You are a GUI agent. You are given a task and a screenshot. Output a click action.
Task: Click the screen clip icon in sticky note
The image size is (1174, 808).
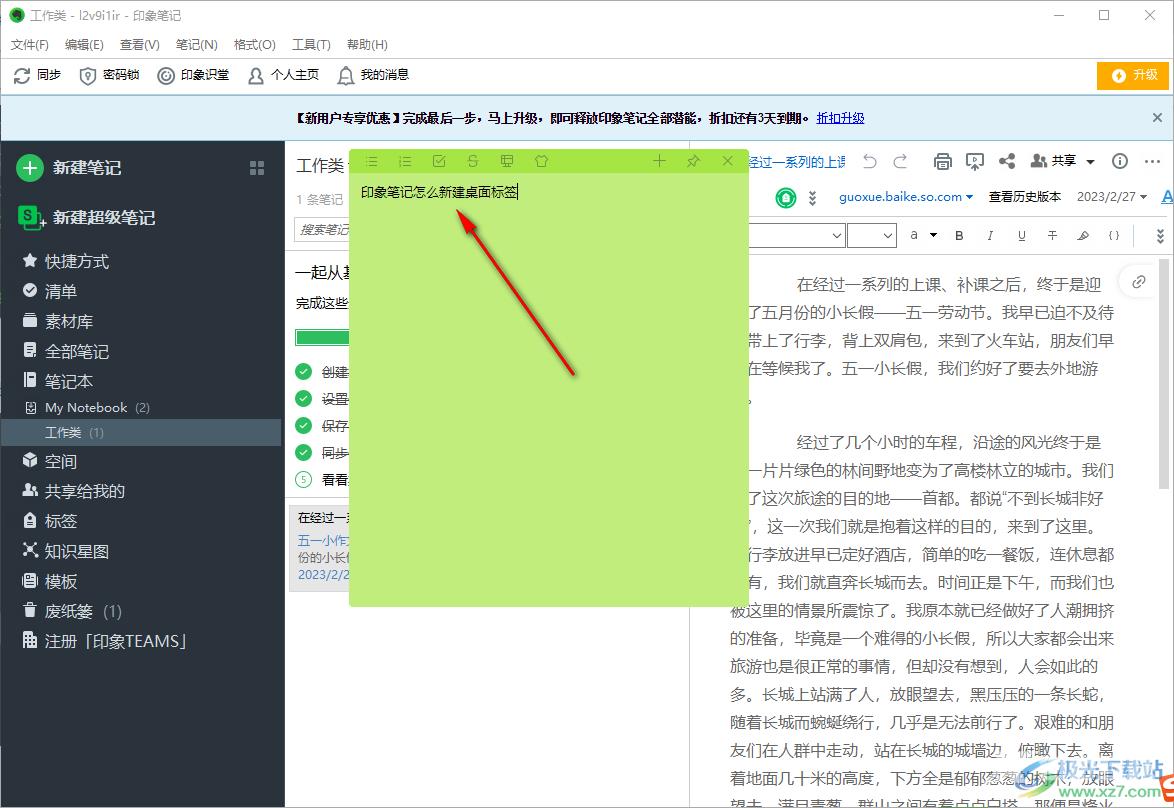coord(507,161)
